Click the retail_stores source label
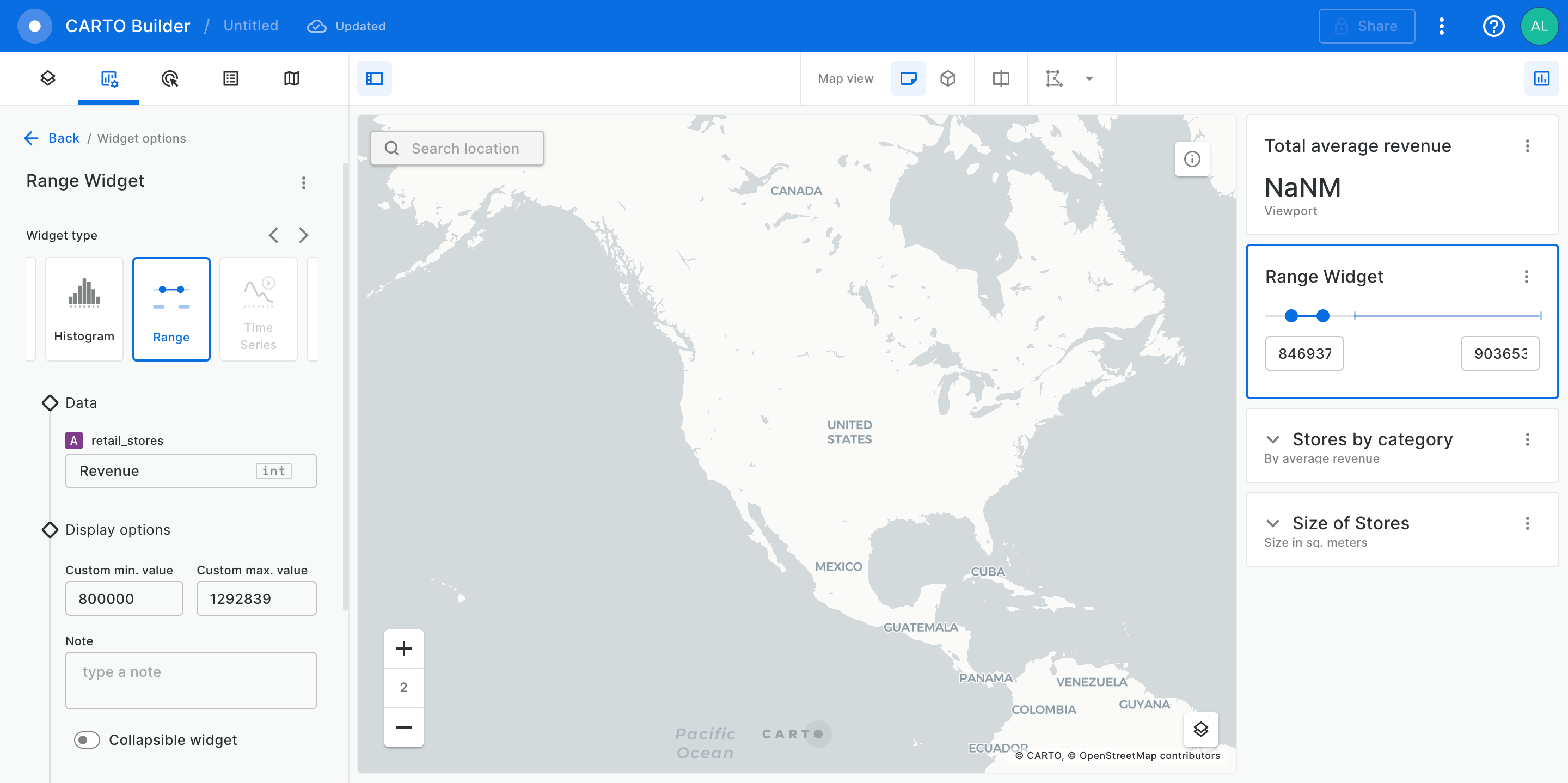 click(x=127, y=440)
